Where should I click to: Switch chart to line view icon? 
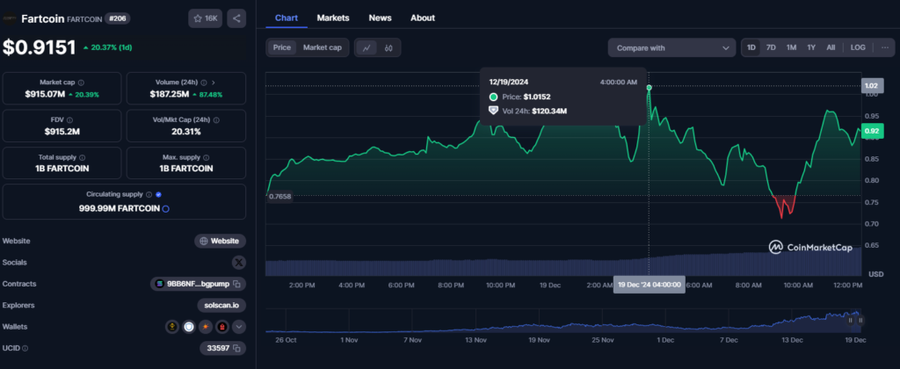point(366,48)
